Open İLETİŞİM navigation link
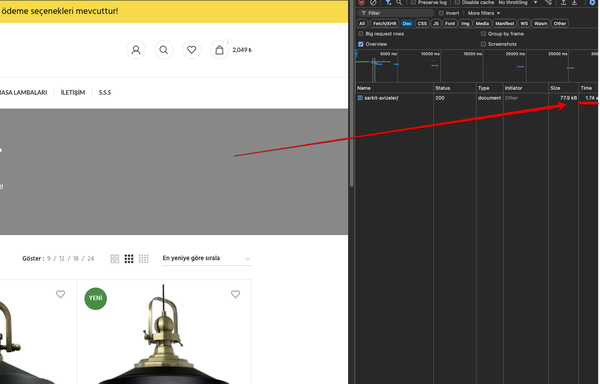Screen dimensions: 600x384 click(x=73, y=93)
